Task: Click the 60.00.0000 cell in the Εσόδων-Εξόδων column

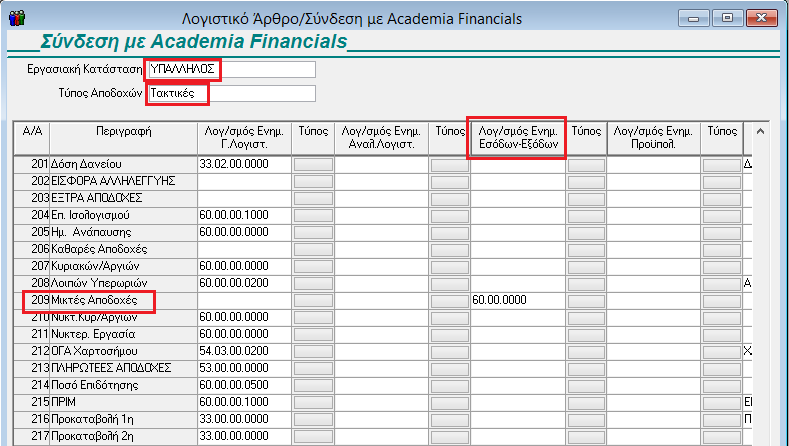Action: [x=518, y=300]
